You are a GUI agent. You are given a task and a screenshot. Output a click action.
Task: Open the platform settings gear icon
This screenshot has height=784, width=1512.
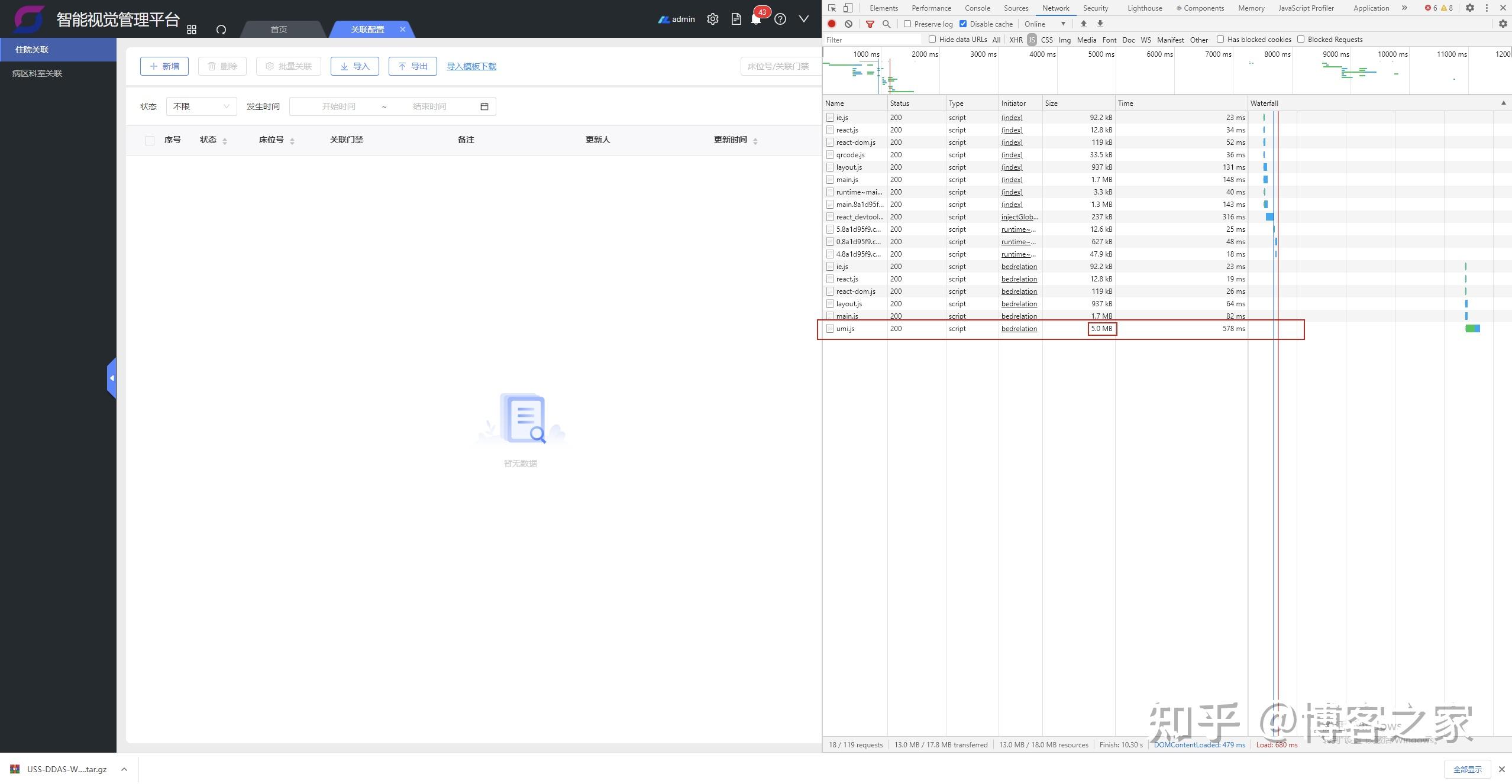pyautogui.click(x=713, y=19)
